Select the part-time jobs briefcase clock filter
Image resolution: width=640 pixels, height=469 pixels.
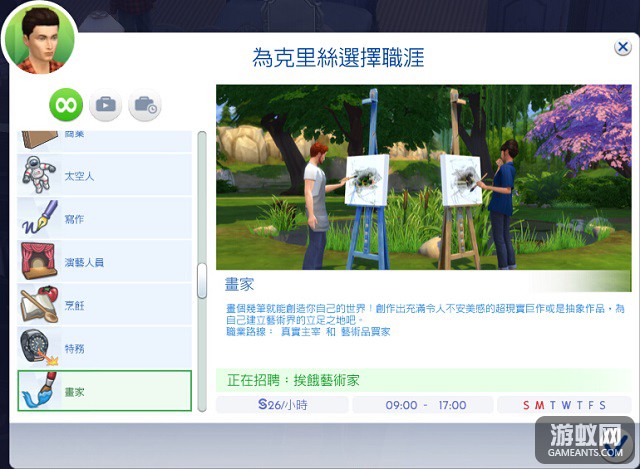click(x=145, y=105)
